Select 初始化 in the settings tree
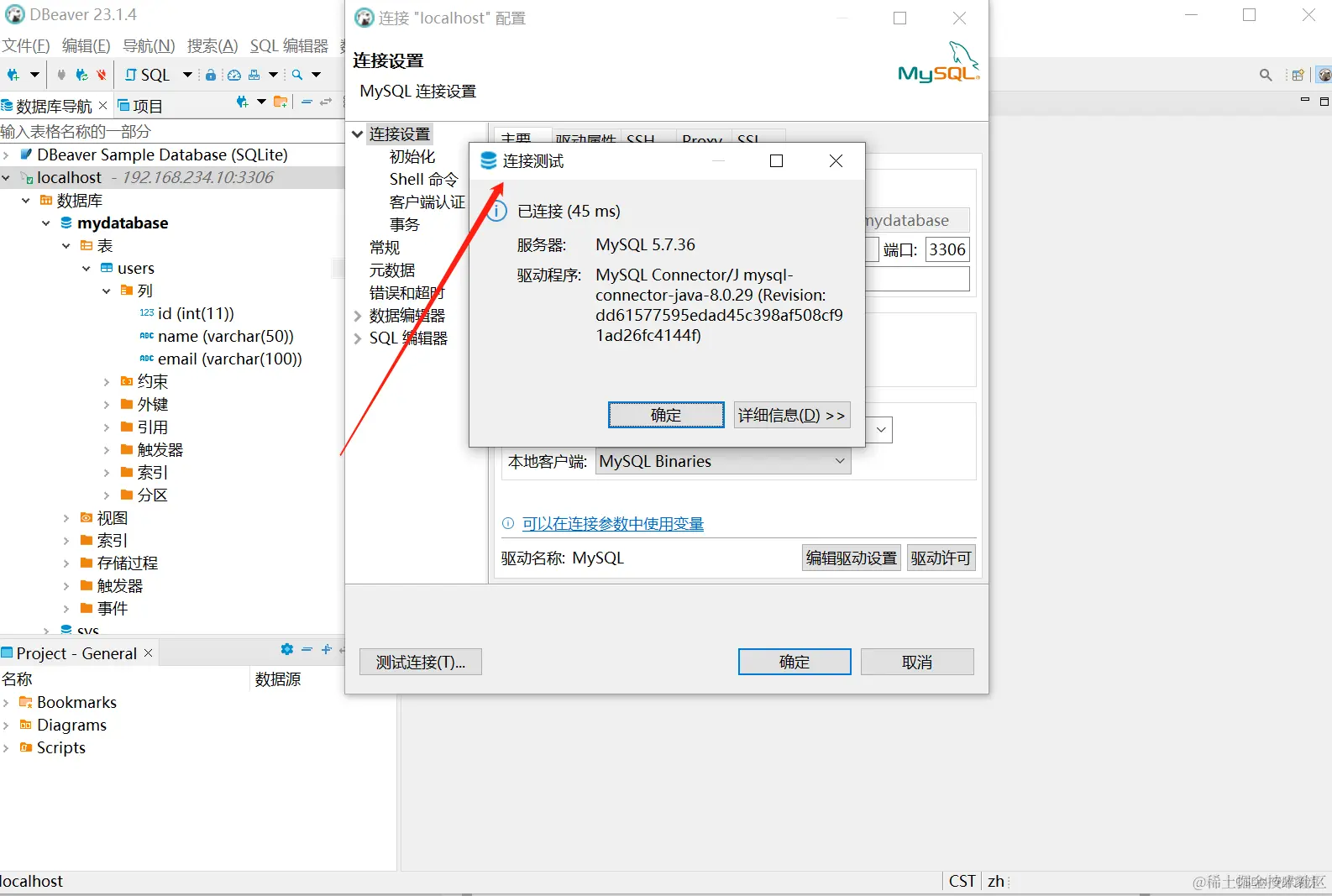The width and height of the screenshot is (1332, 896). (x=412, y=156)
